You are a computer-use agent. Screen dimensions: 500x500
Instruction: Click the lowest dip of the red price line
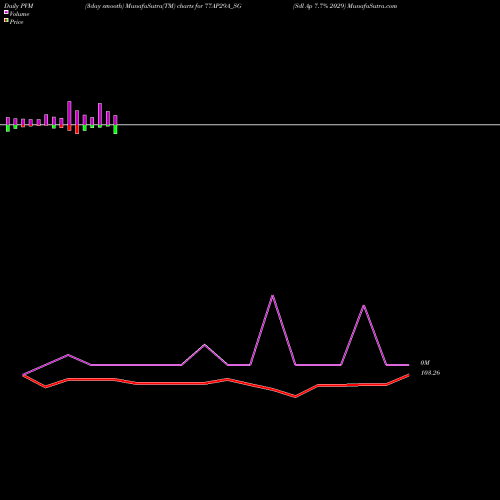tap(295, 397)
